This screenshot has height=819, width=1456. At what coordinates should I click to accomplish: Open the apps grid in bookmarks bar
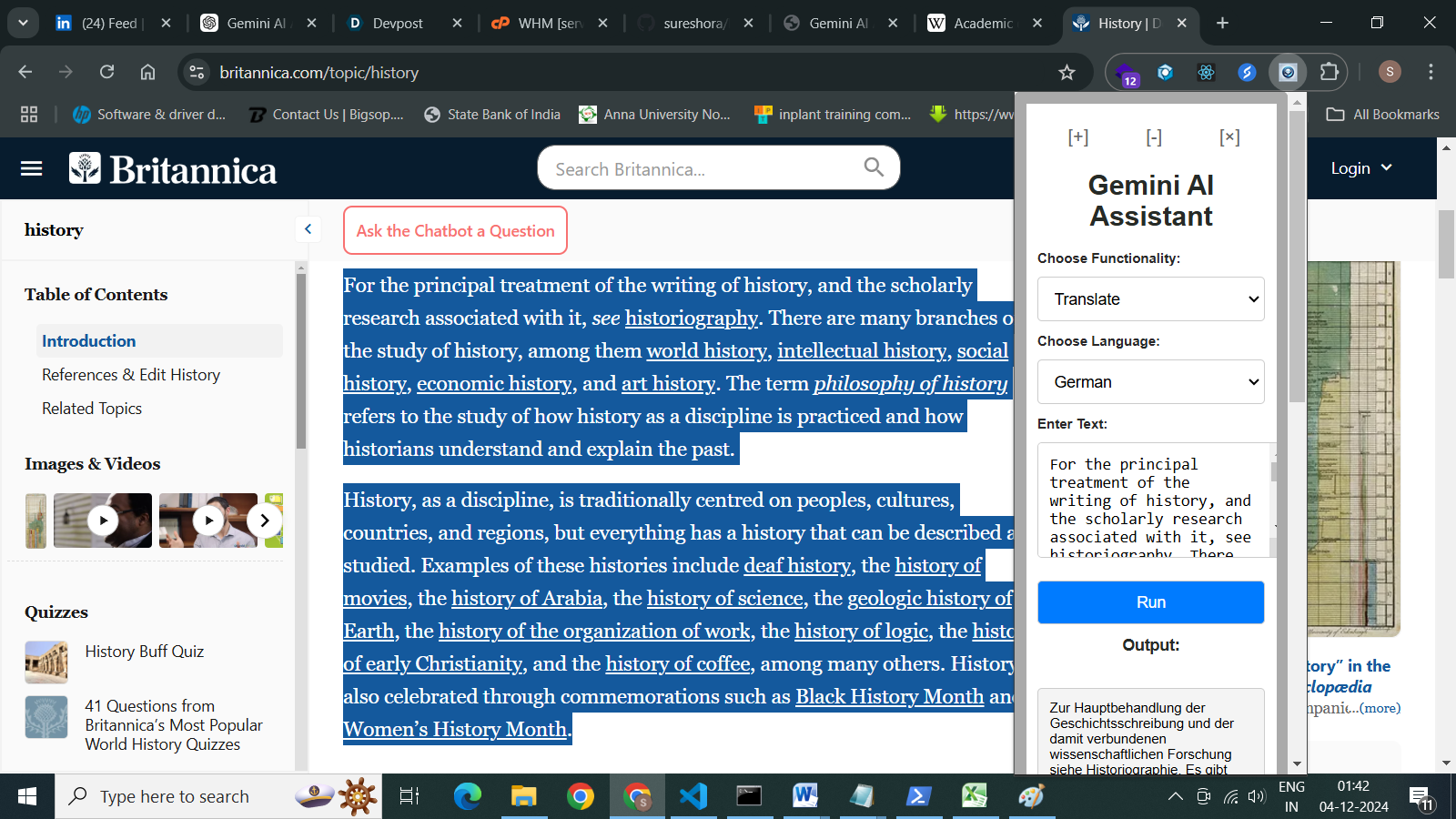(29, 114)
